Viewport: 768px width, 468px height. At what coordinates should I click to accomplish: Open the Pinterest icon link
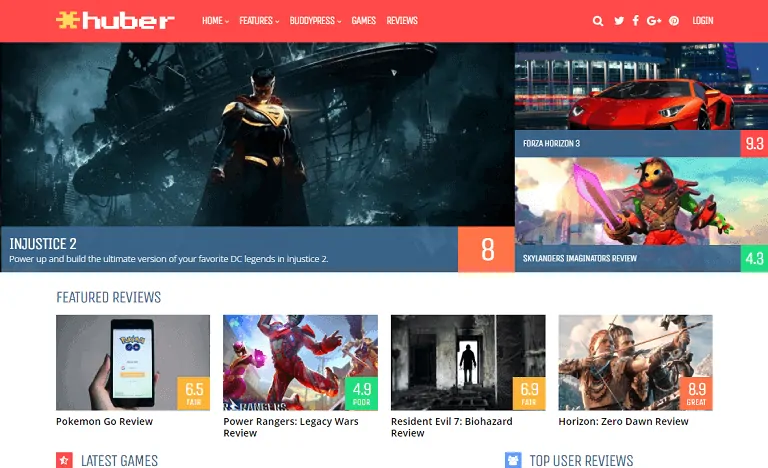[x=674, y=21]
